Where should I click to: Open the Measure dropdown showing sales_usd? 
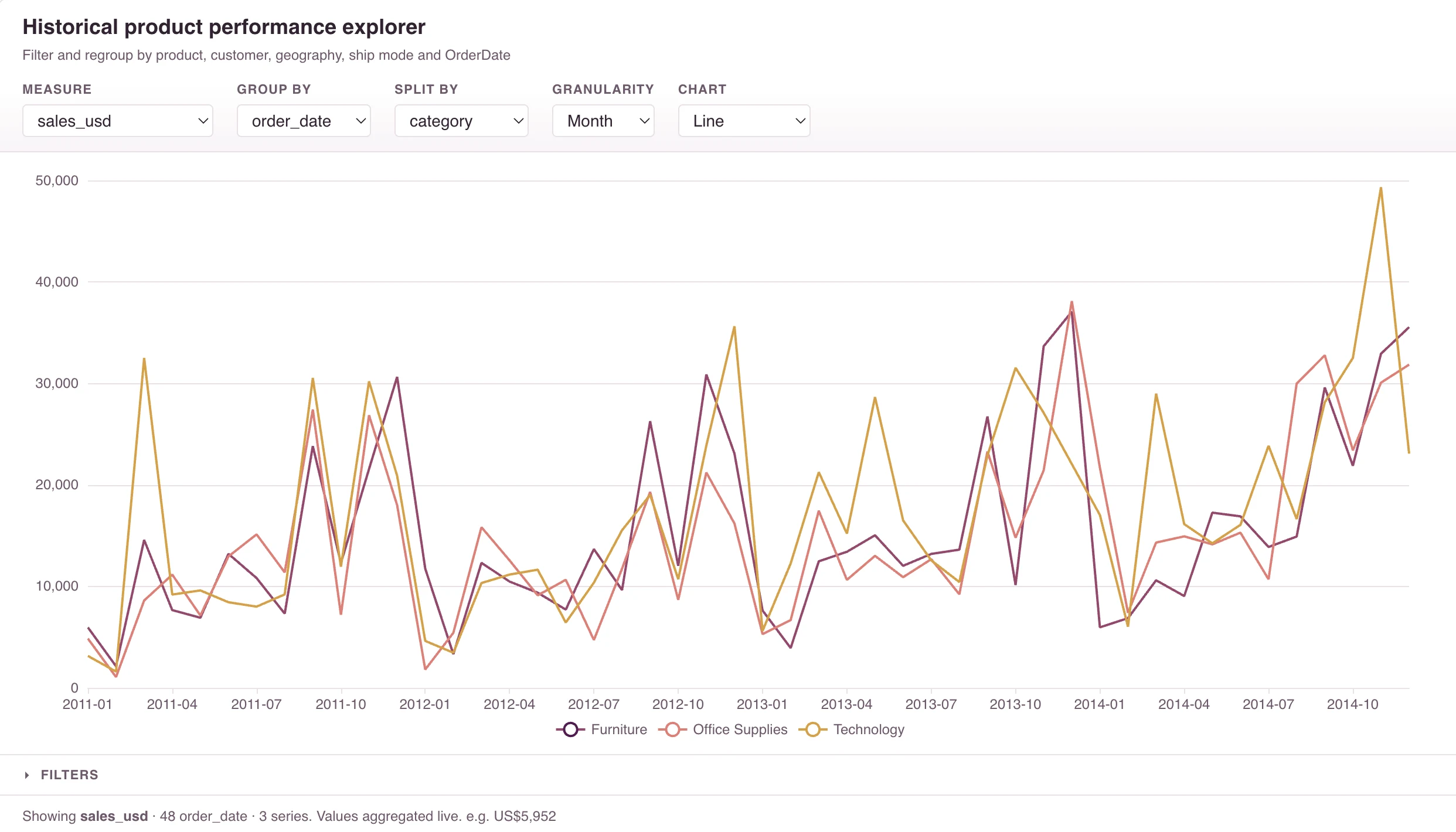(x=117, y=121)
